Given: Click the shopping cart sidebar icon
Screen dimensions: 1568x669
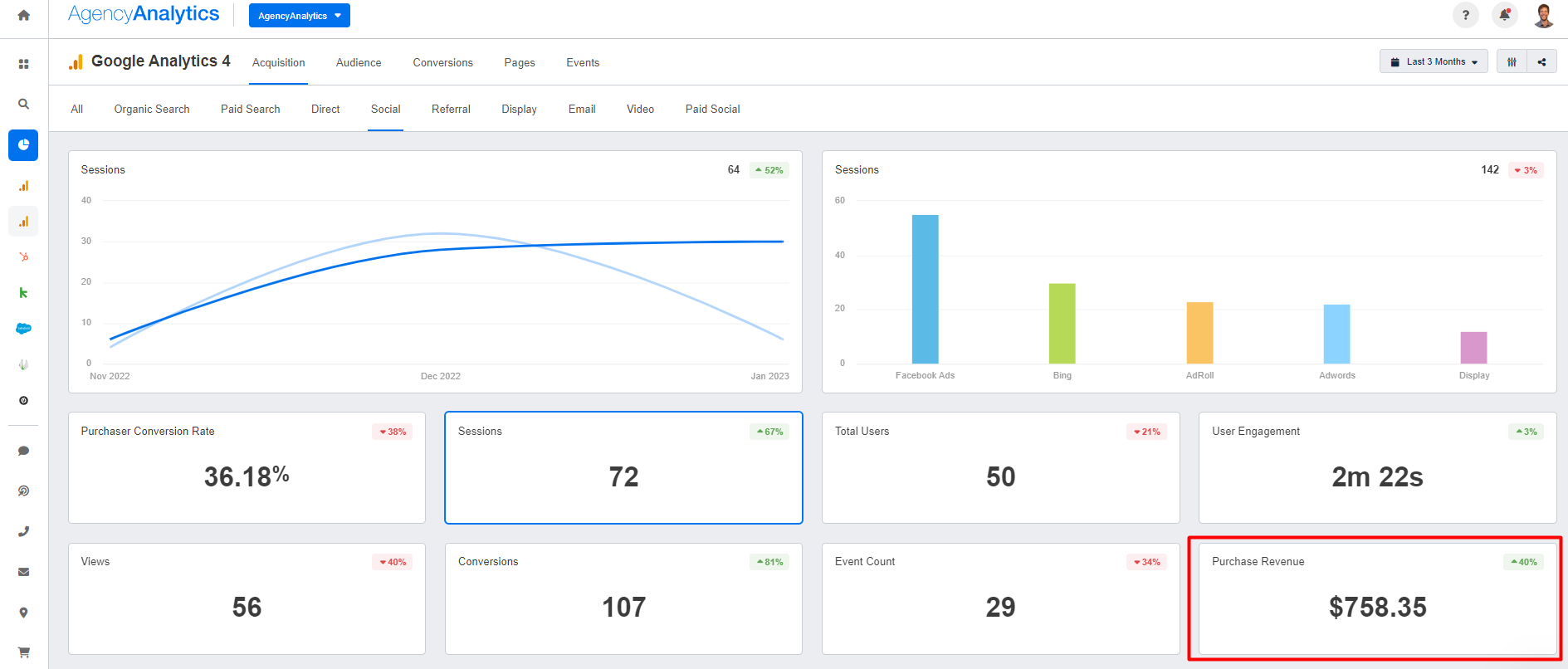Looking at the screenshot, I should pyautogui.click(x=23, y=652).
